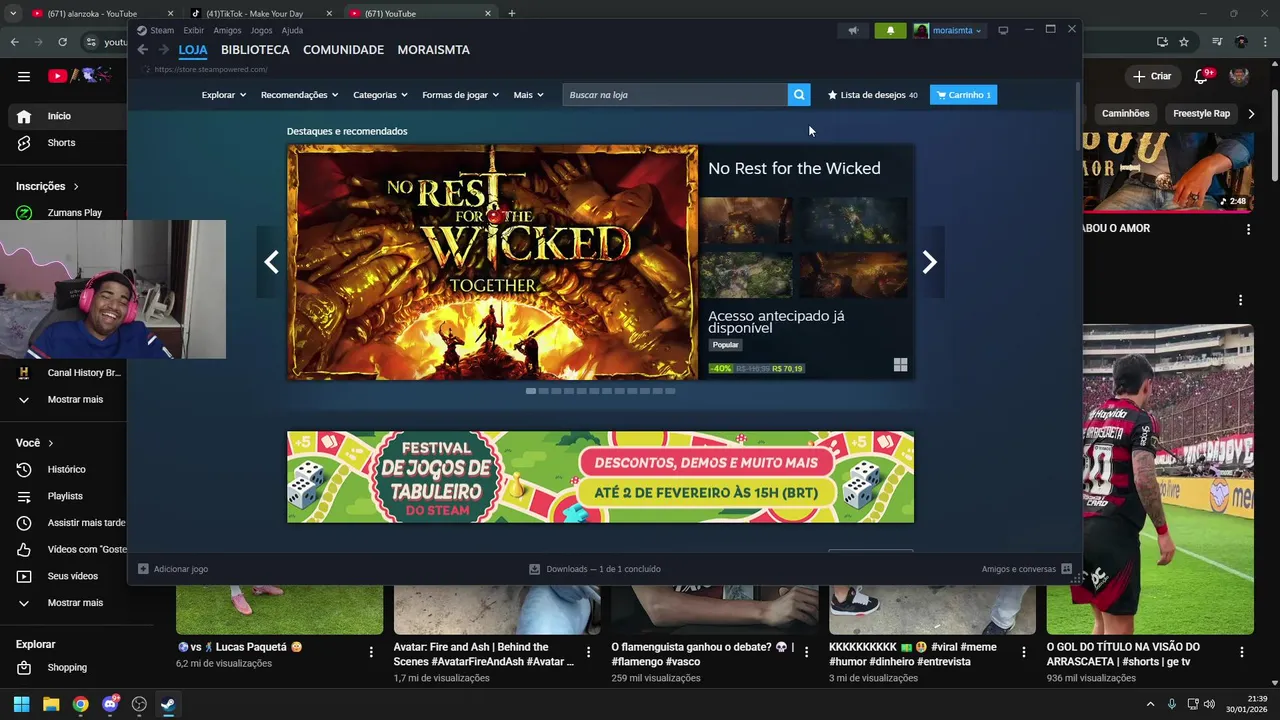Click YouTube Criar button
This screenshot has height=720, width=1280.
(x=1152, y=76)
